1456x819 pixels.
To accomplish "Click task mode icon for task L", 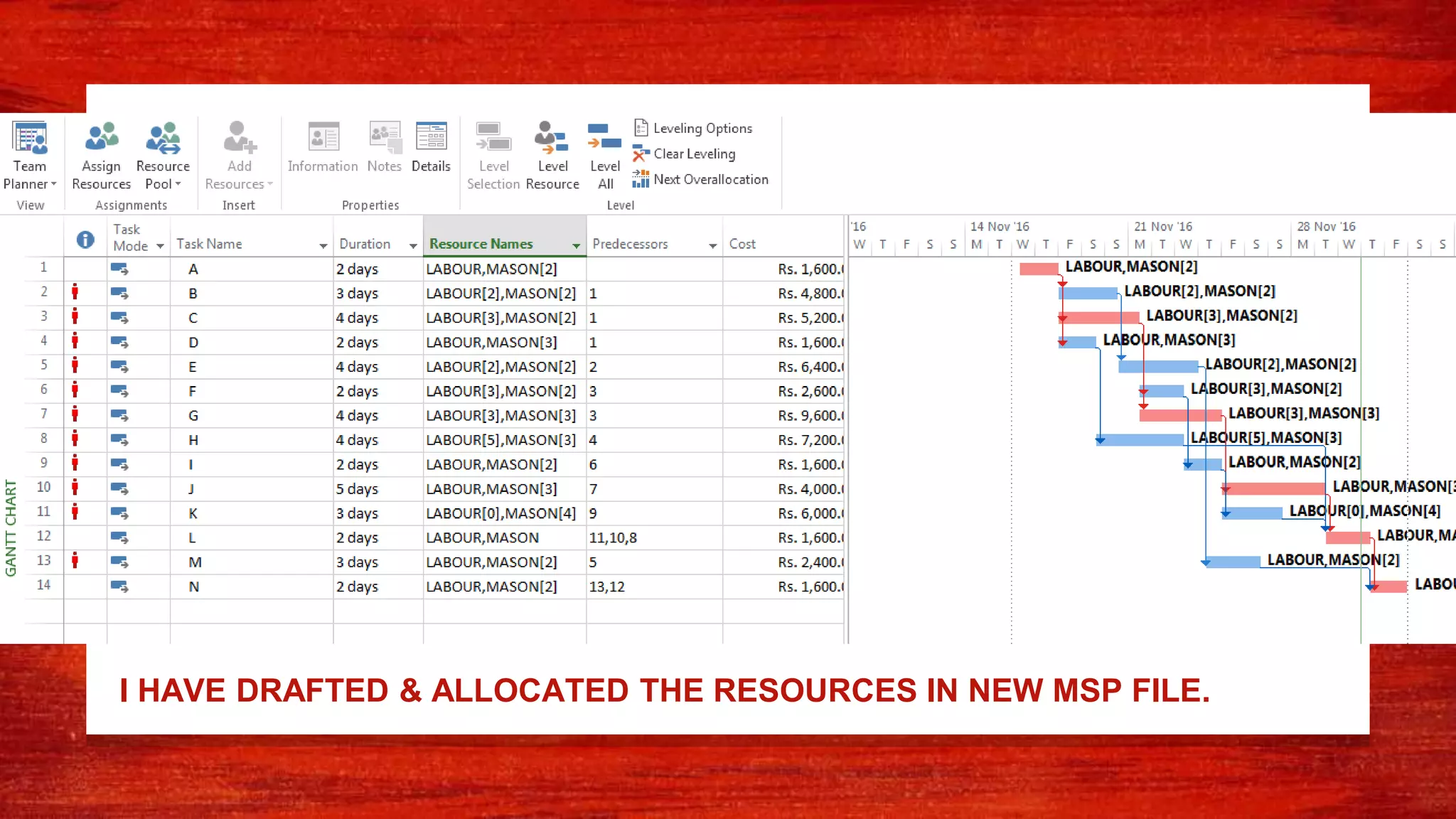I will tap(119, 537).
